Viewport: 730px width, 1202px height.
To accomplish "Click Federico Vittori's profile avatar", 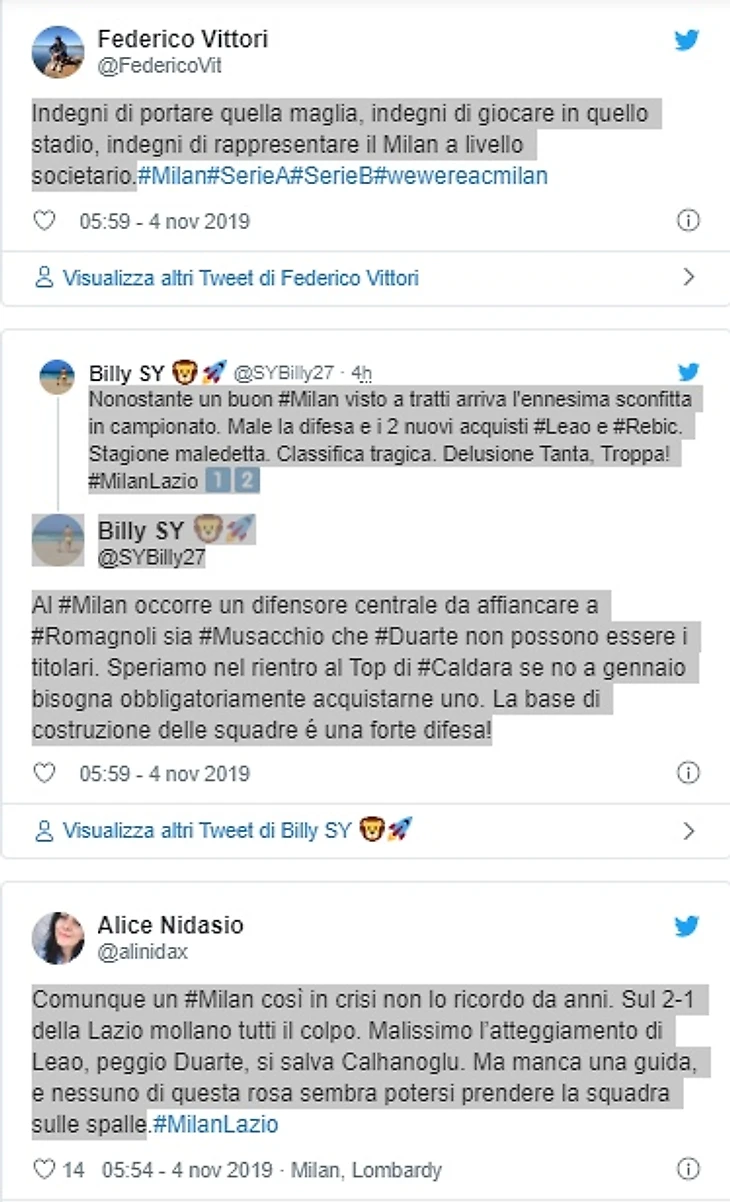I will click(58, 52).
